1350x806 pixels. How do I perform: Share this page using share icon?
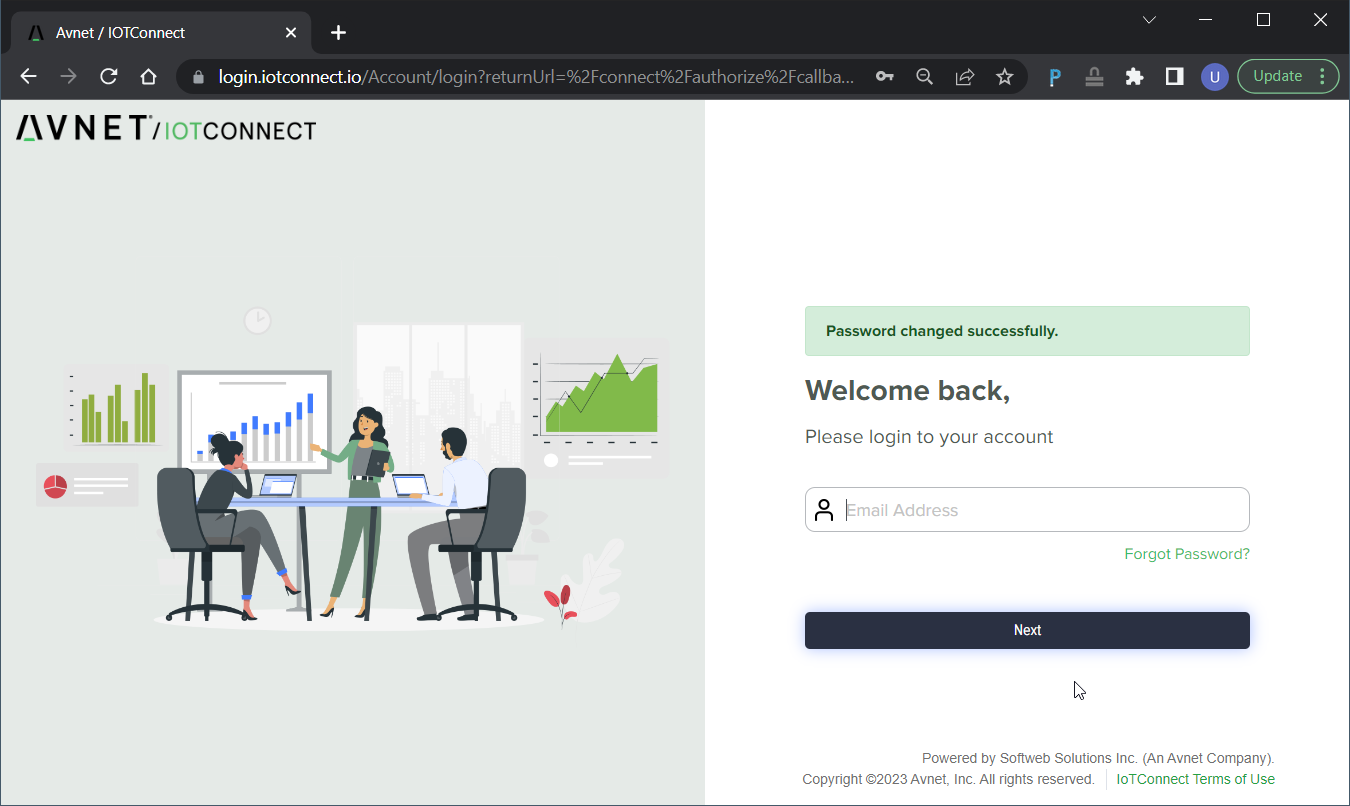pos(965,77)
